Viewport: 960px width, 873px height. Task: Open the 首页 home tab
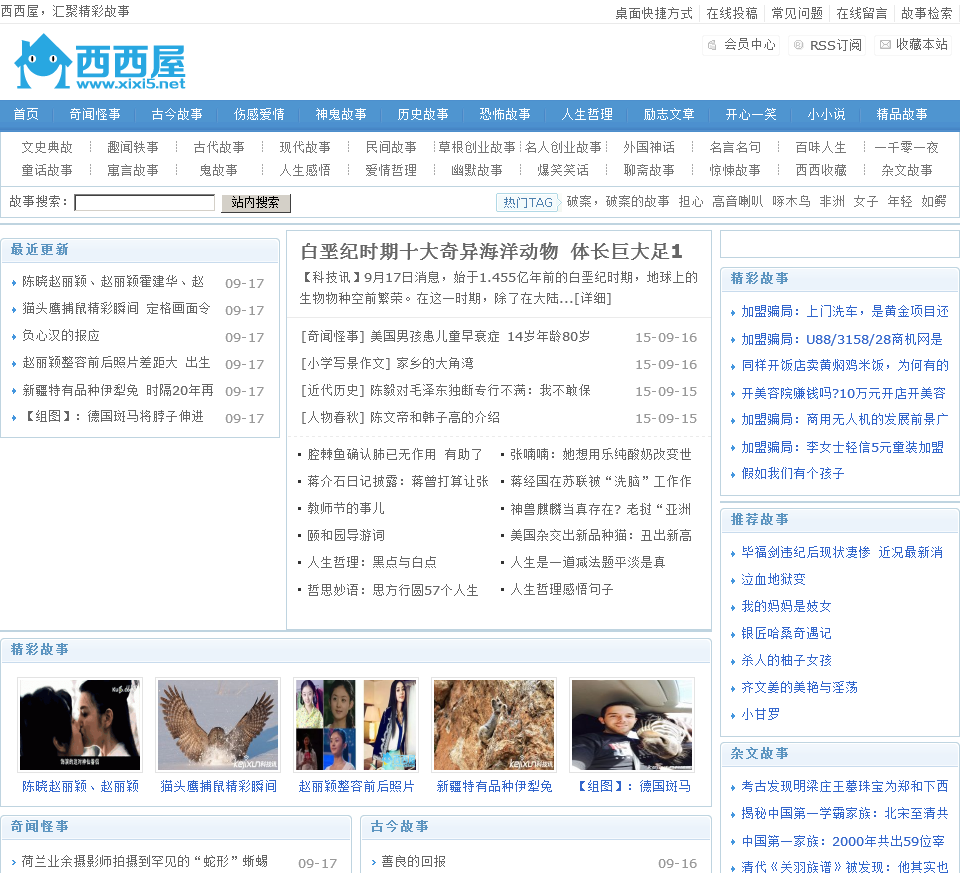[x=26, y=114]
